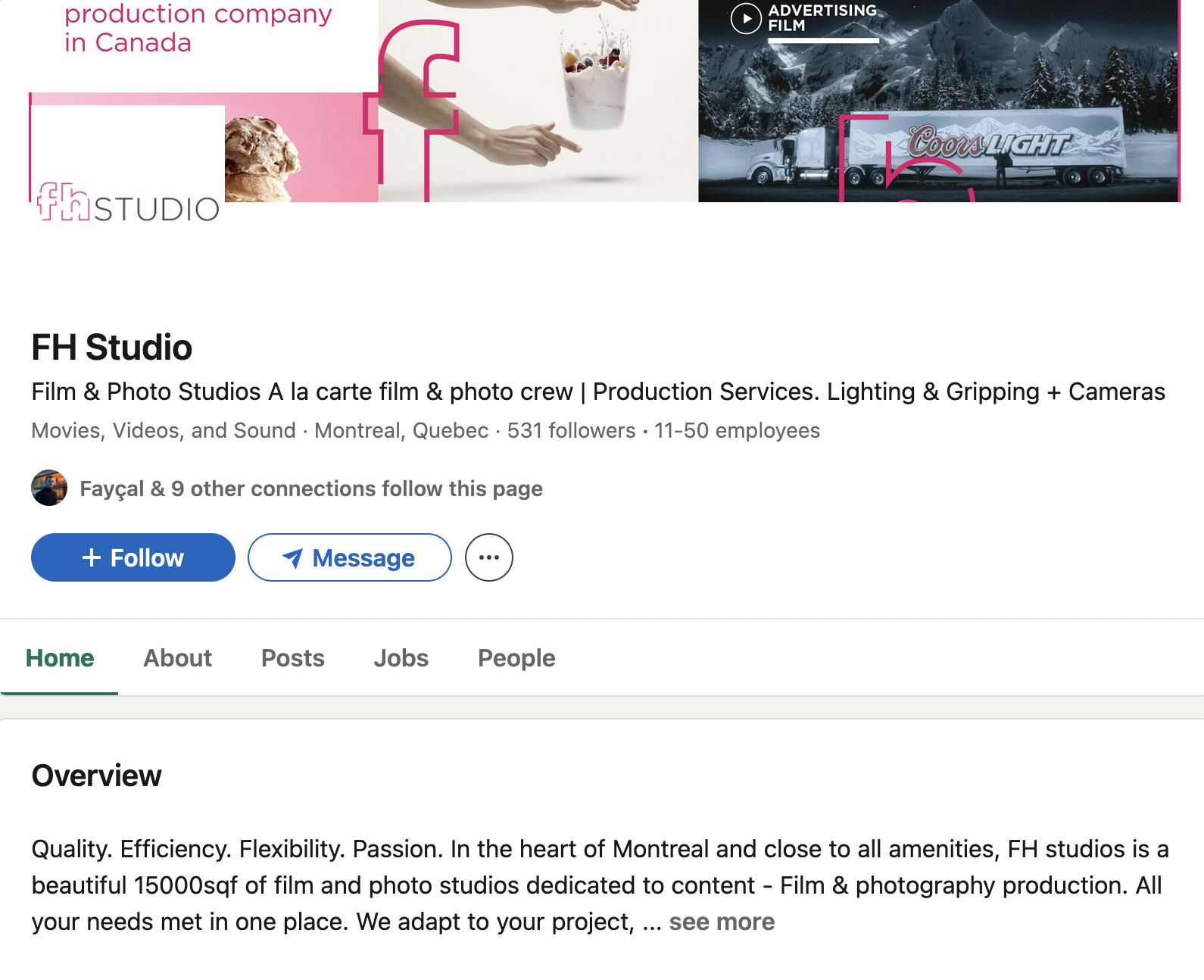
Task: Click the FH Studio logo image
Action: 128,202
